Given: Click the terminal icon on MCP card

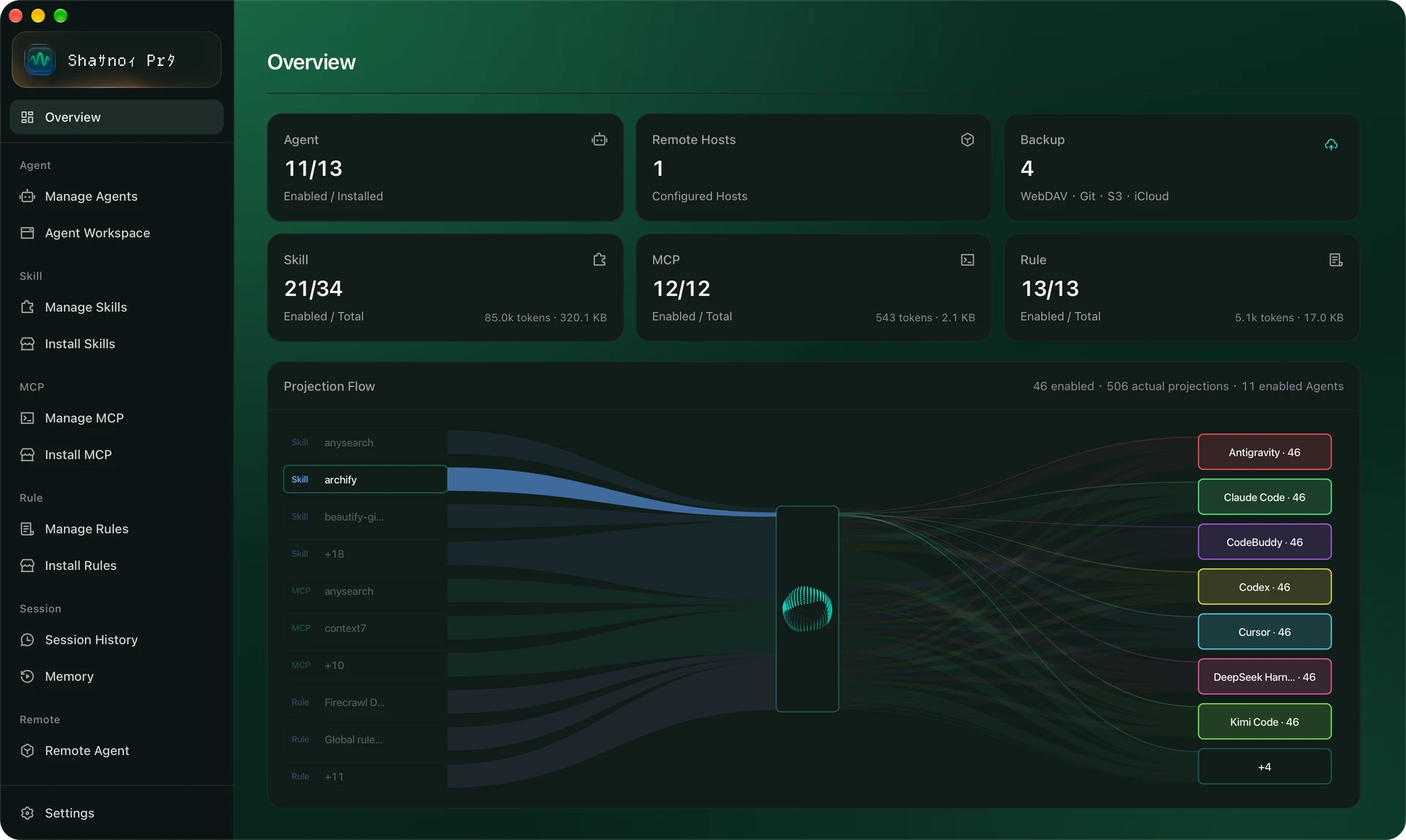Looking at the screenshot, I should 967,259.
